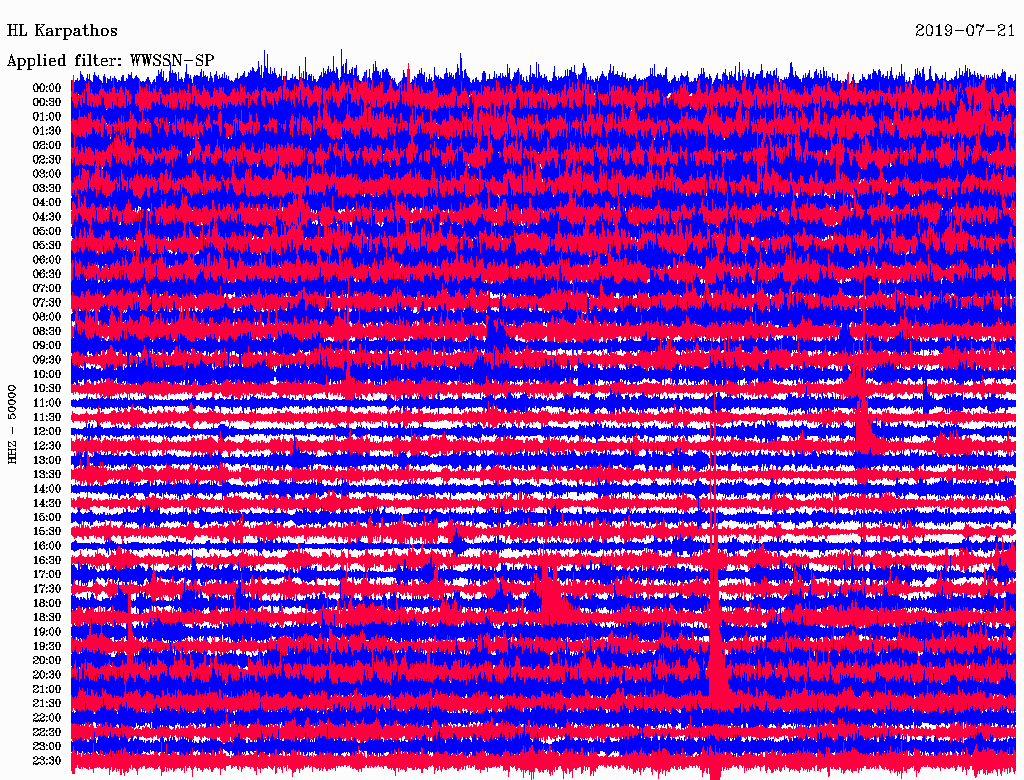
Task: Select the 18:30 time label
Action: 47,617
